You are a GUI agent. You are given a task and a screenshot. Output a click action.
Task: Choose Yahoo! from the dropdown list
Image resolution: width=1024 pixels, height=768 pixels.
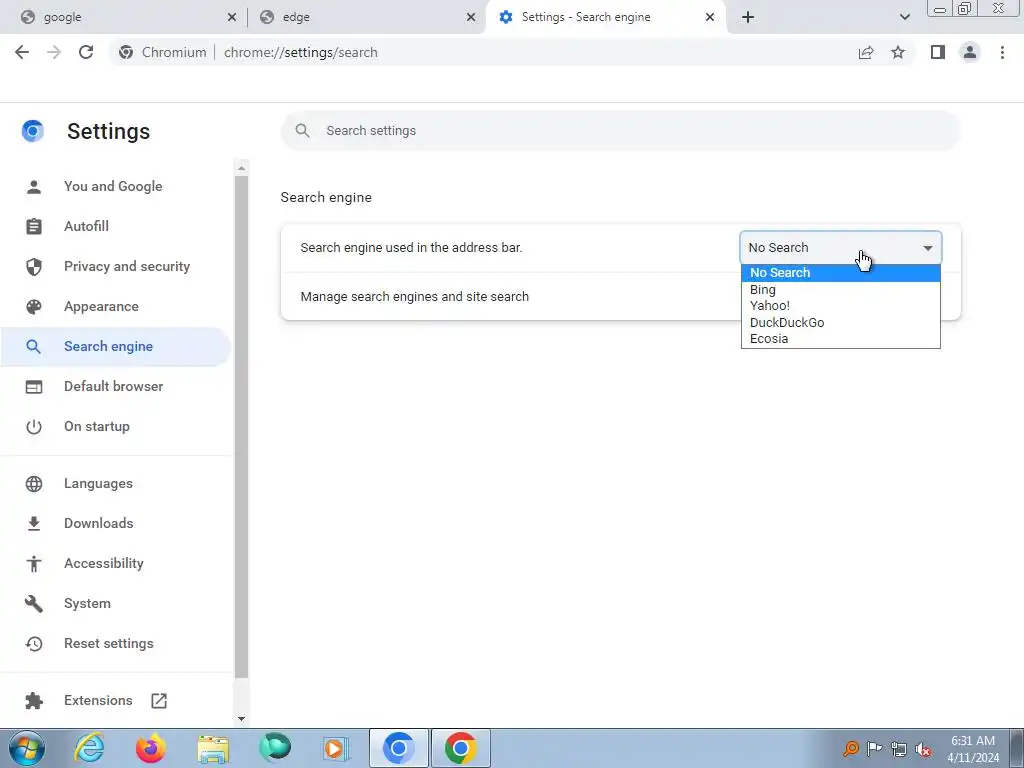point(840,306)
